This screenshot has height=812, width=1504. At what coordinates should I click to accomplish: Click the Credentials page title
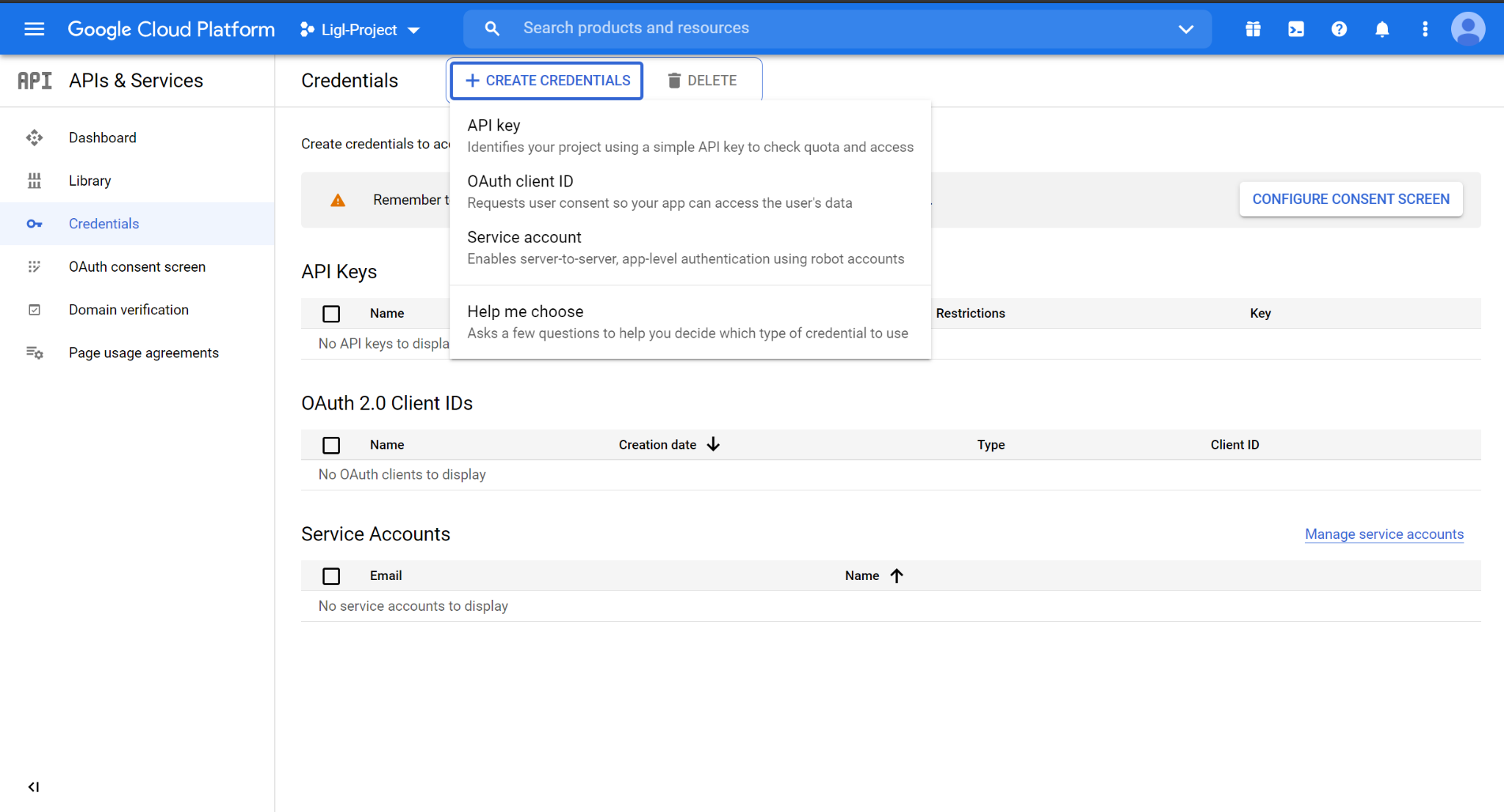coord(350,81)
